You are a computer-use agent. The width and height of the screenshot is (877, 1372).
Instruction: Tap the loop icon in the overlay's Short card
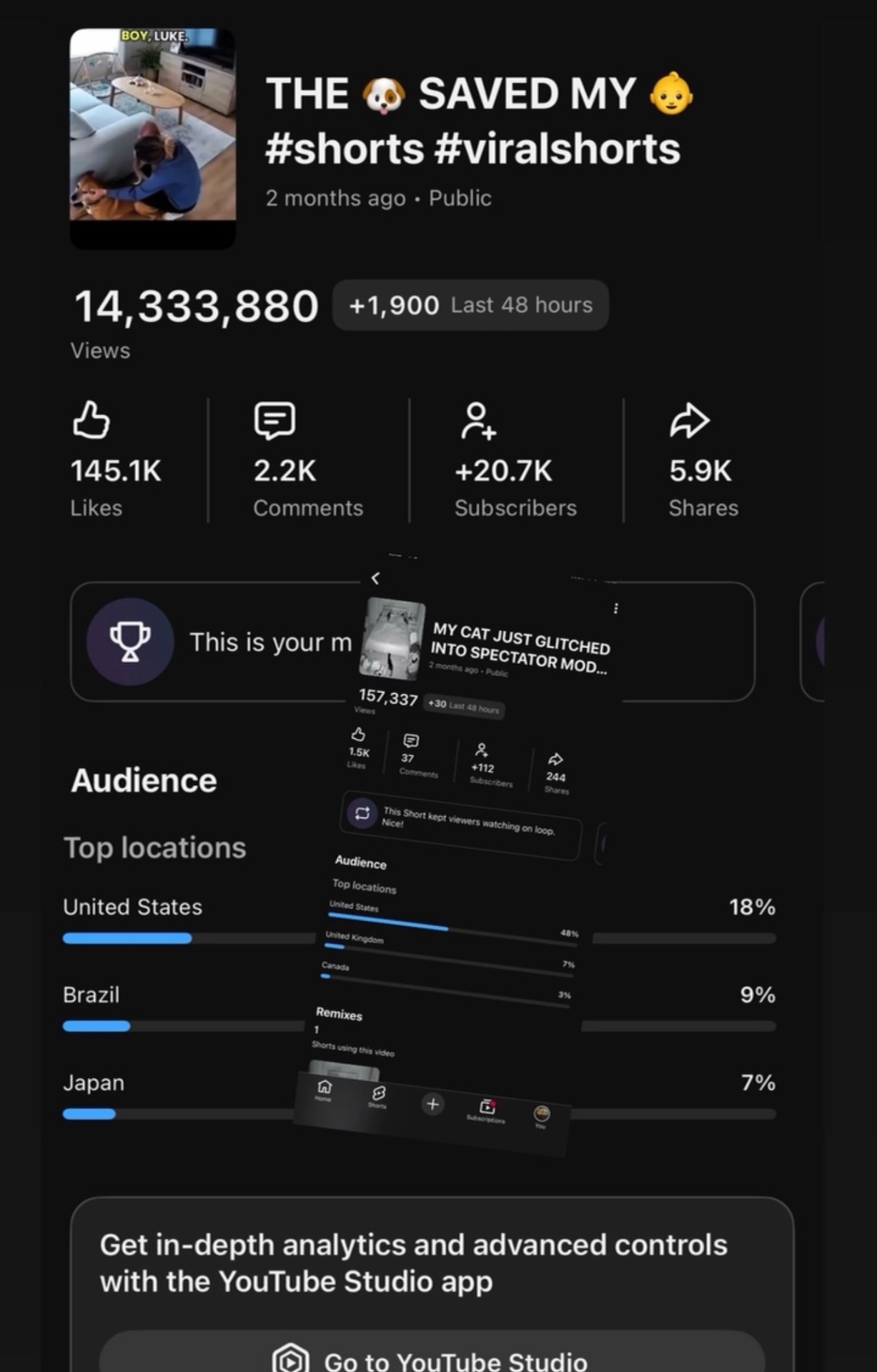pos(362,813)
